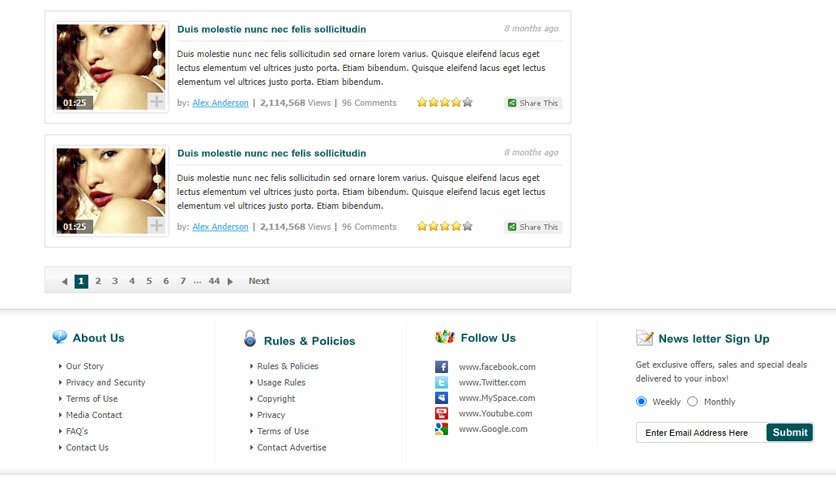Click the Follow Us heading icon
This screenshot has height=484, width=836.
445,336
